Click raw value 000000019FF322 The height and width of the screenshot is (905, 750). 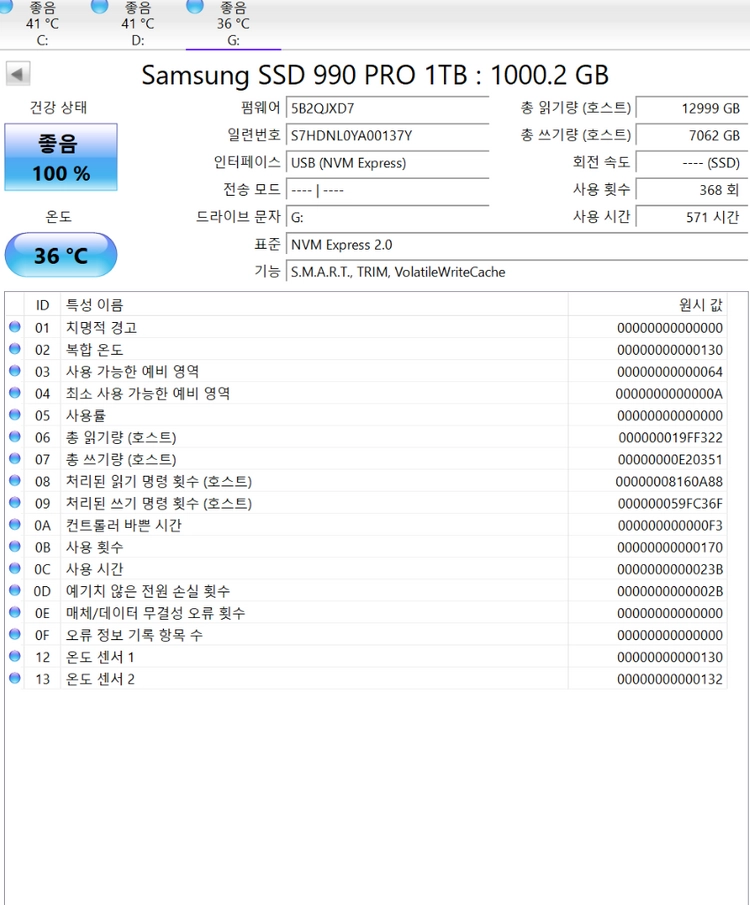click(x=670, y=437)
